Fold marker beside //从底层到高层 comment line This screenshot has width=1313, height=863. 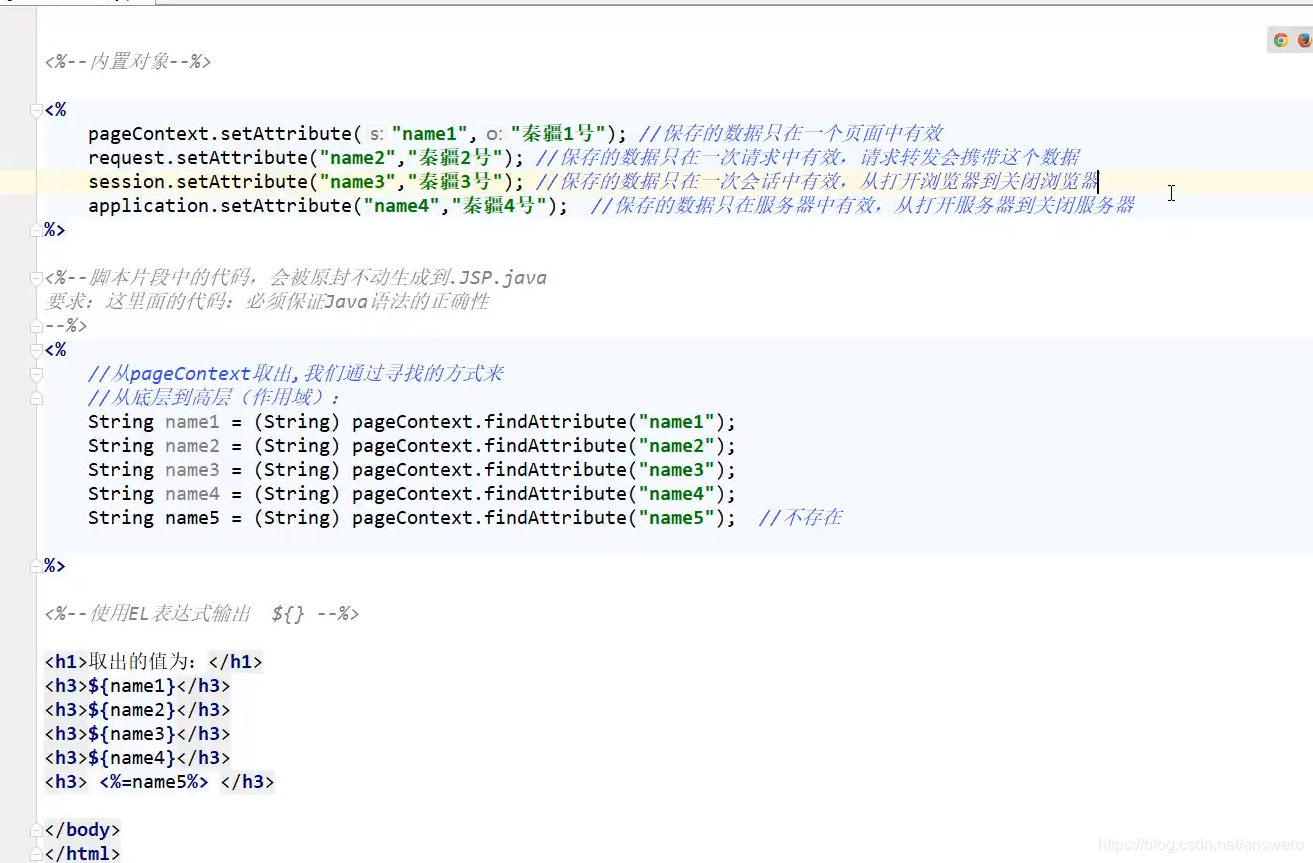click(37, 398)
